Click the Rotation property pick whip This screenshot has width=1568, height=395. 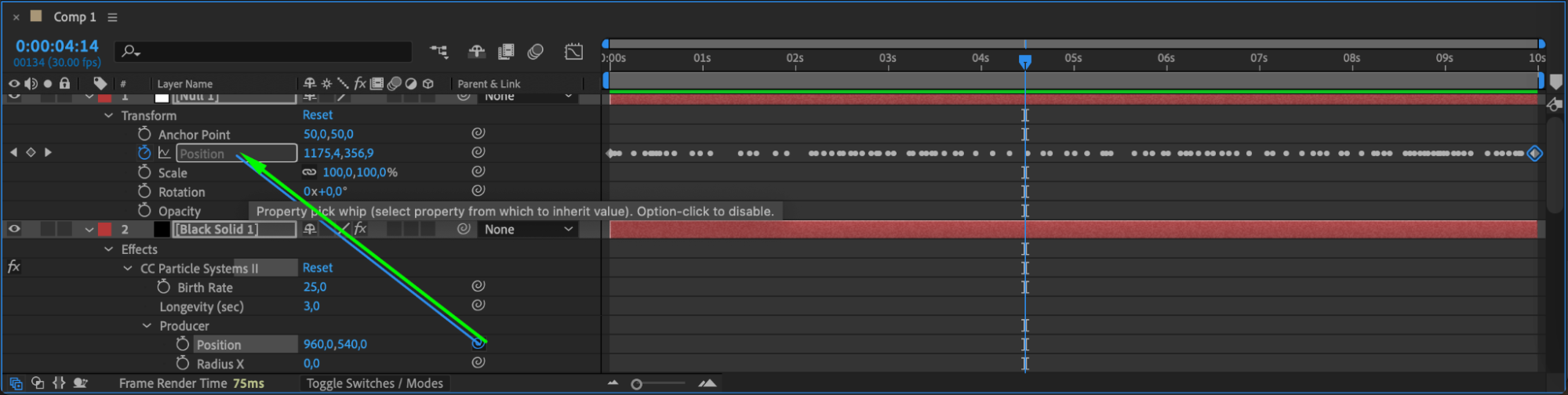pyautogui.click(x=478, y=190)
